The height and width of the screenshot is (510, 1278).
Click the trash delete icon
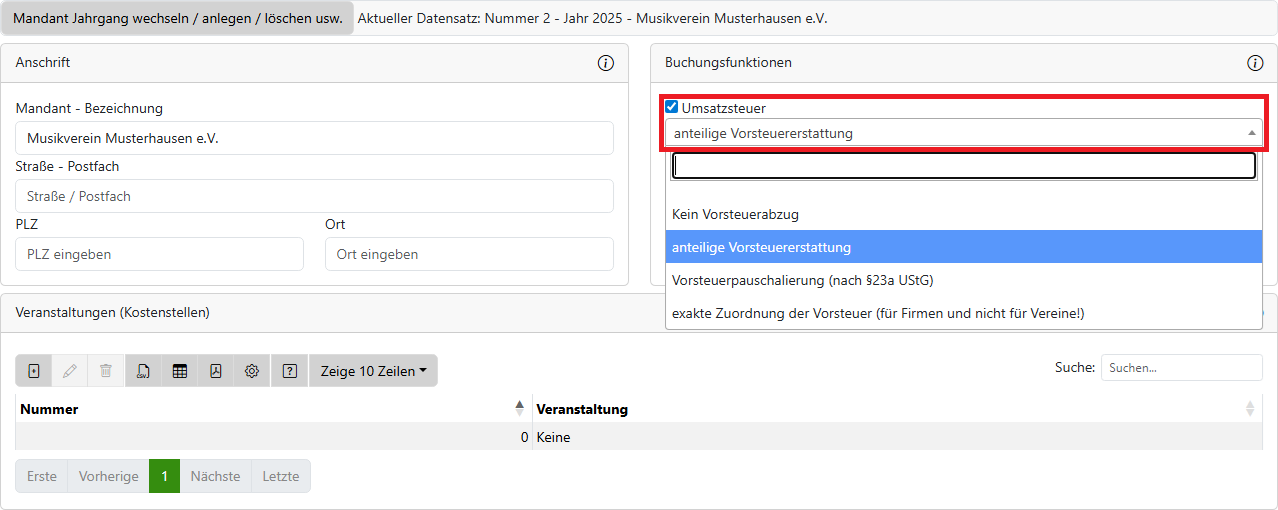tap(106, 371)
